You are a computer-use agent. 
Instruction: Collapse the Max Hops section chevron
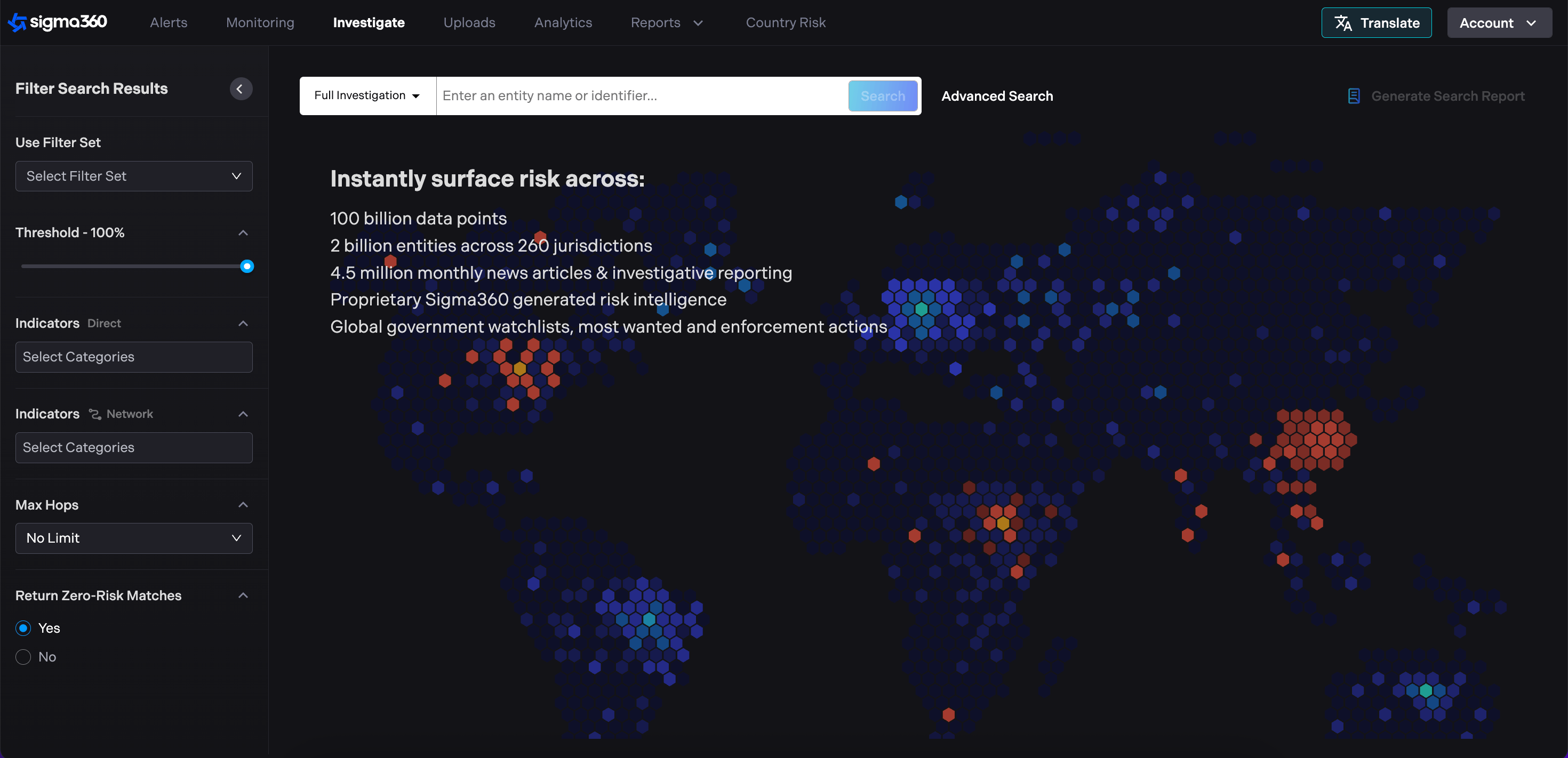coord(243,505)
